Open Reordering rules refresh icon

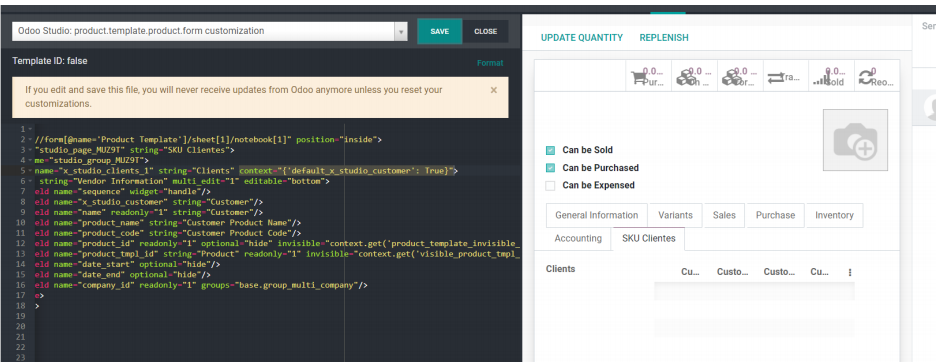click(x=866, y=78)
